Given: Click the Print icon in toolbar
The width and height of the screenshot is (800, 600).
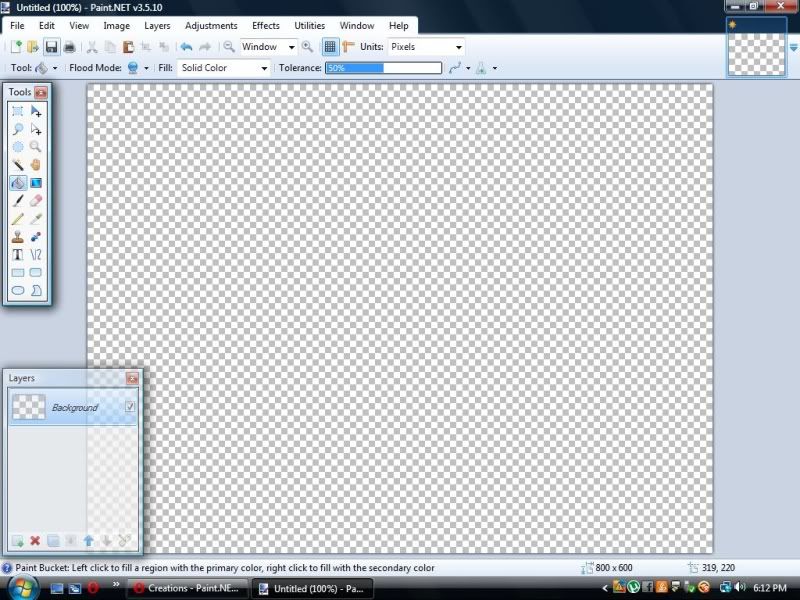Looking at the screenshot, I should [69, 47].
